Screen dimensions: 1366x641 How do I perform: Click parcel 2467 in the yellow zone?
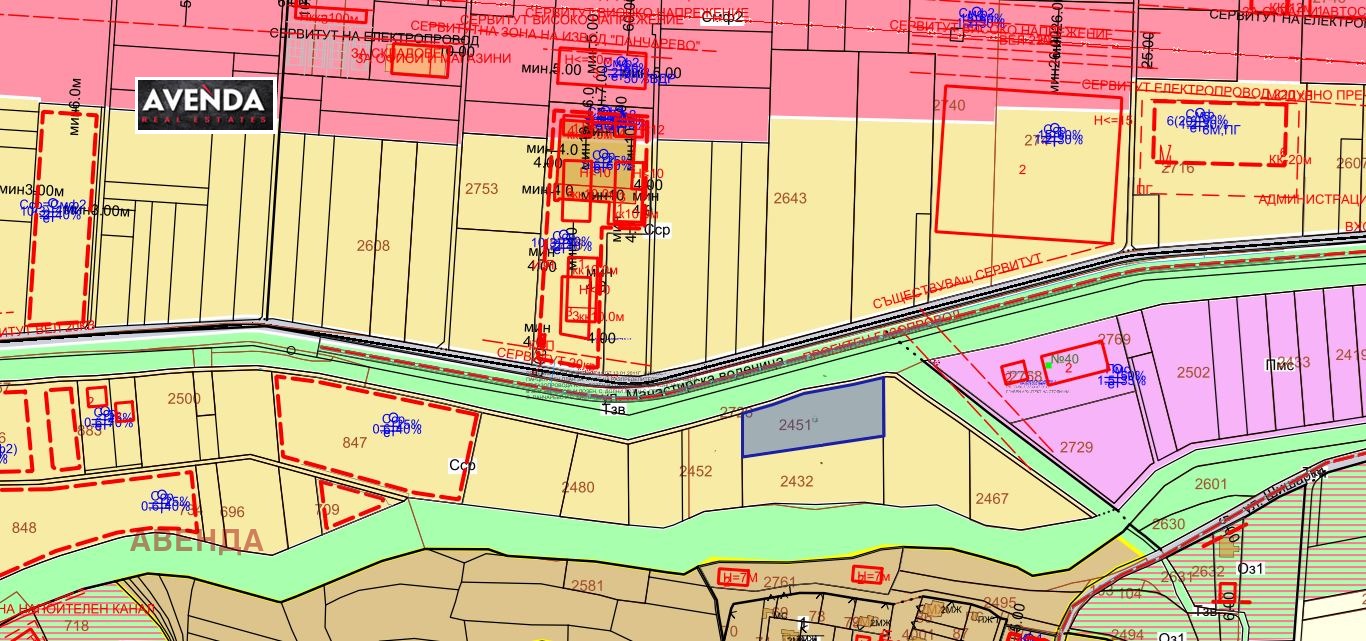tap(992, 498)
